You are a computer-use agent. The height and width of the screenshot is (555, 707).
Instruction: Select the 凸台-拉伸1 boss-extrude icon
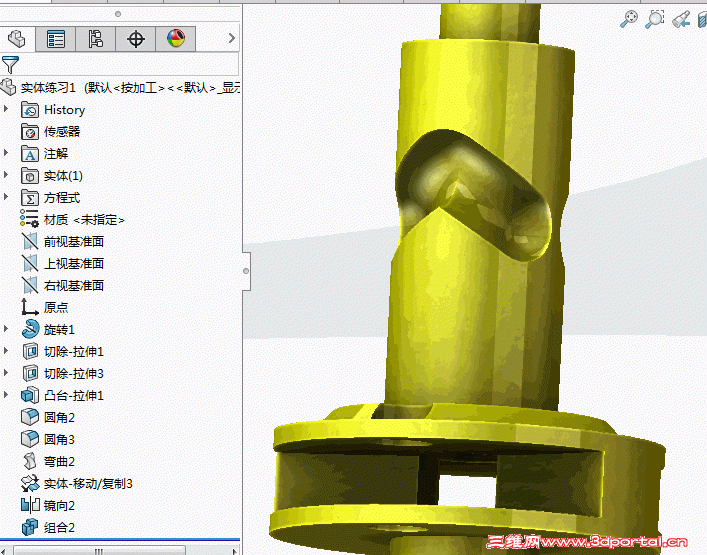(30, 395)
